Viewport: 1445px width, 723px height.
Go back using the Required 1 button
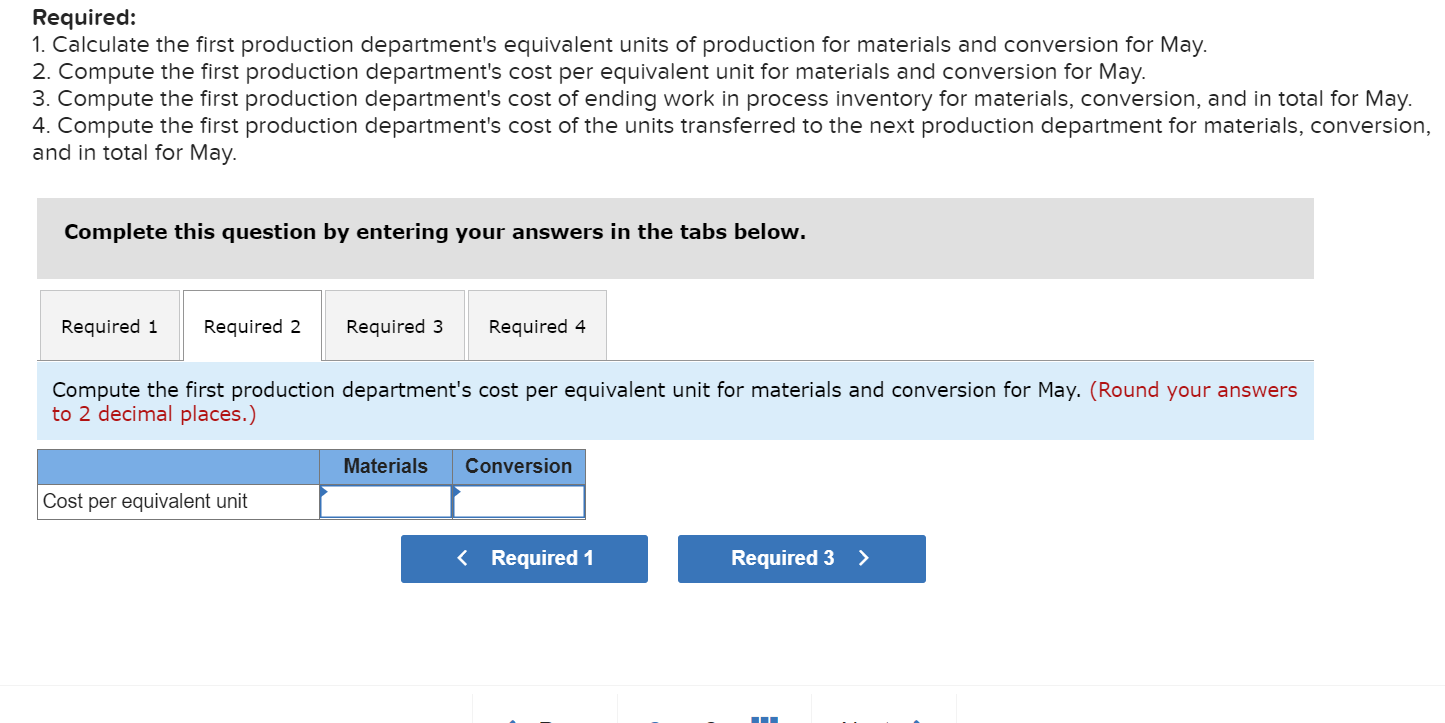(524, 558)
